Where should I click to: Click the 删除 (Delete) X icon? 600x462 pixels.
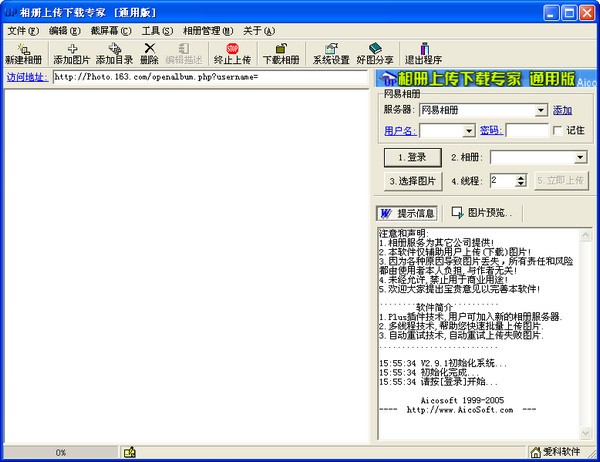click(x=149, y=48)
